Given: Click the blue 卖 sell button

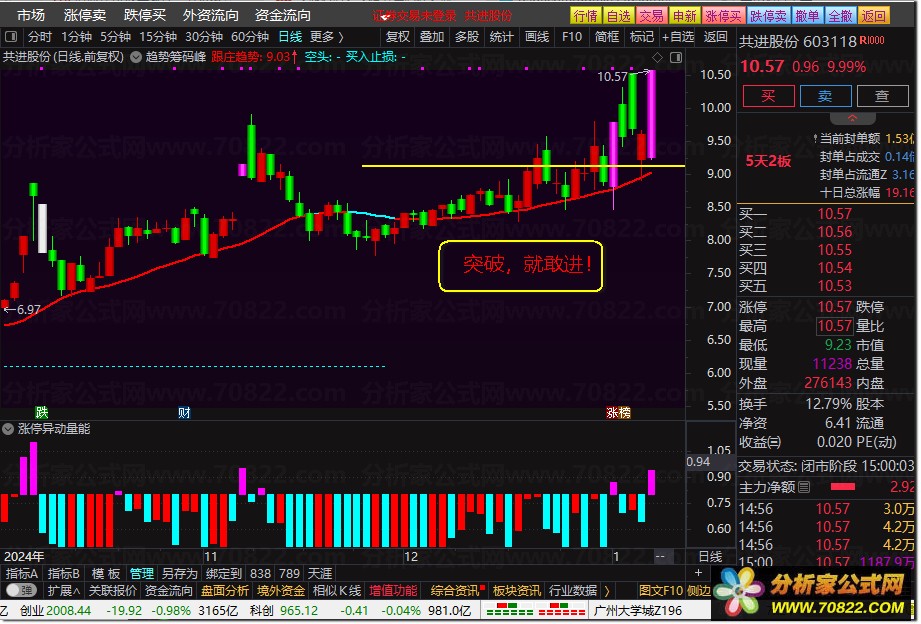Looking at the screenshot, I should coord(825,96).
